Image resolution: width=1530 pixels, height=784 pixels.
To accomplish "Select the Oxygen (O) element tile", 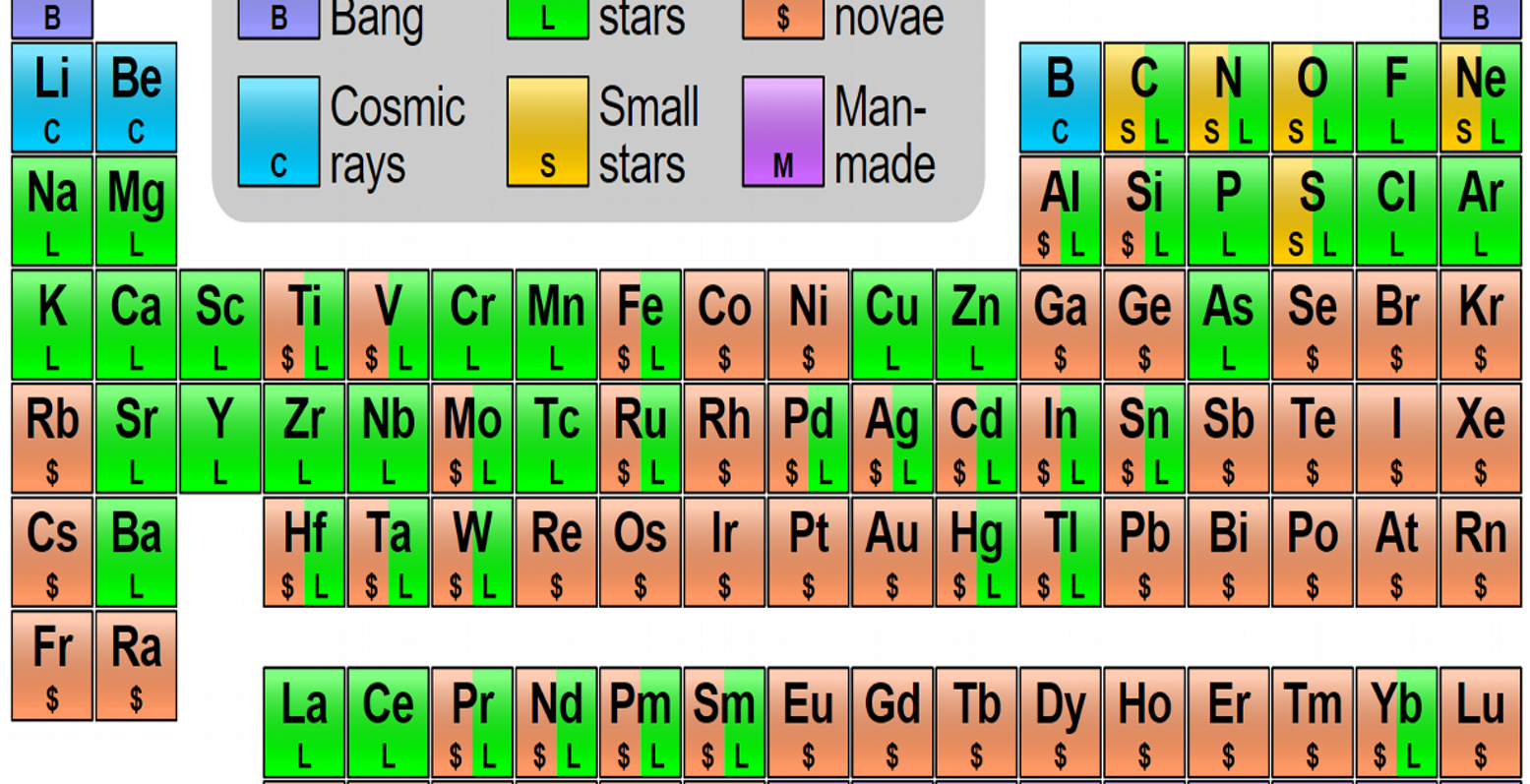I will pos(1313,97).
